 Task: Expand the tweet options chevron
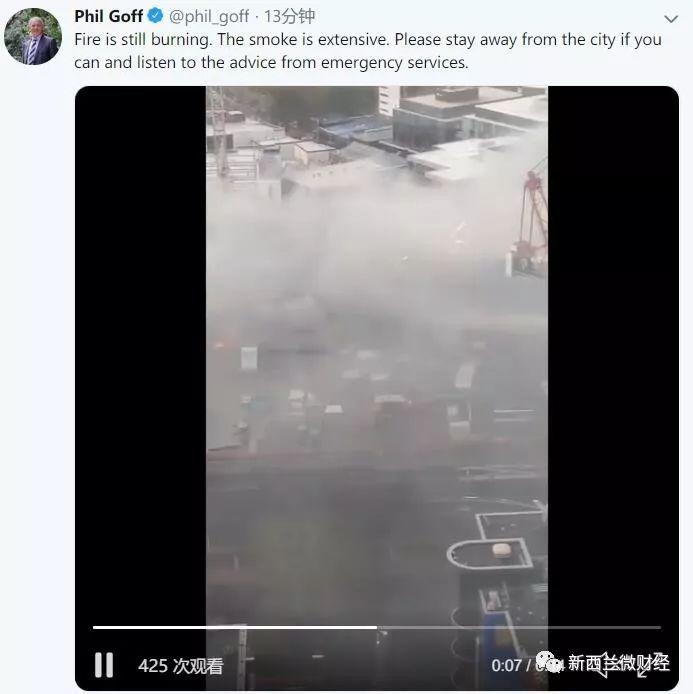click(671, 19)
